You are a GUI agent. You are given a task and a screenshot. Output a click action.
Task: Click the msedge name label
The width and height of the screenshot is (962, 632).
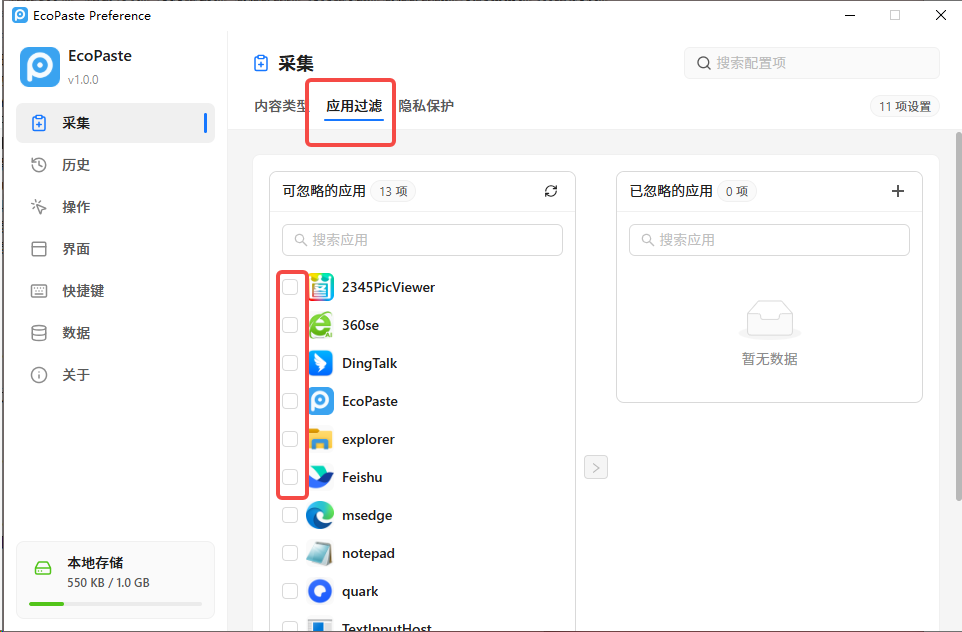pyautogui.click(x=367, y=515)
